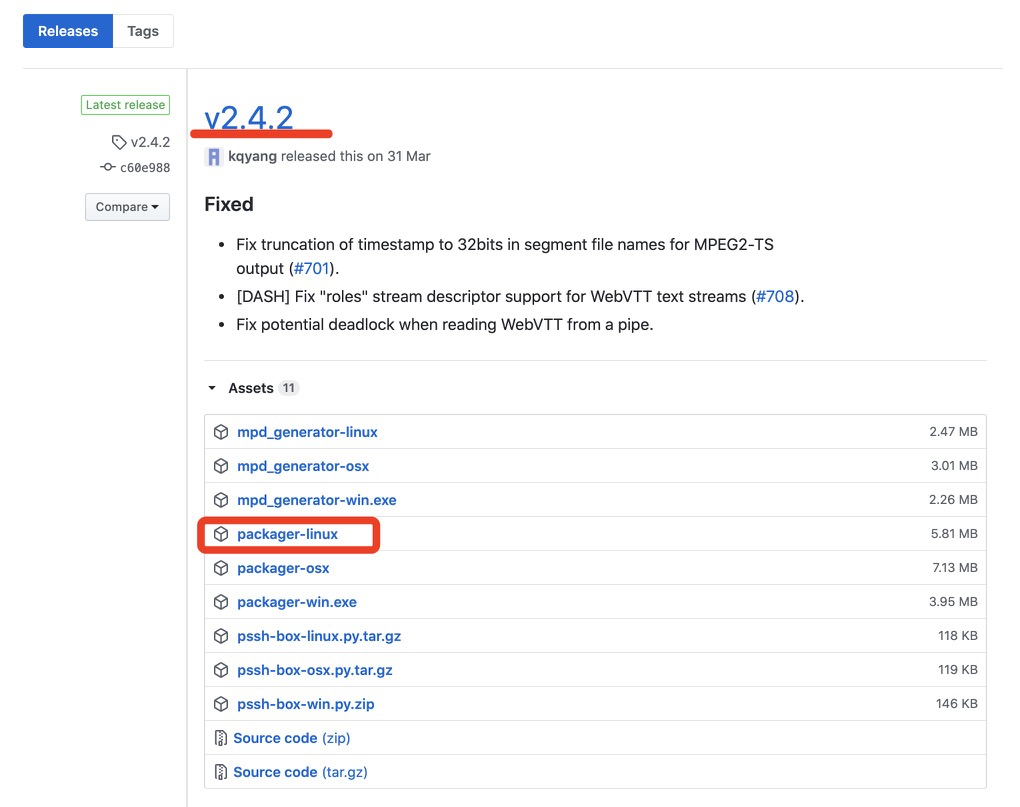Click the 118 KB size text
The width and height of the screenshot is (1020, 807).
pos(958,635)
